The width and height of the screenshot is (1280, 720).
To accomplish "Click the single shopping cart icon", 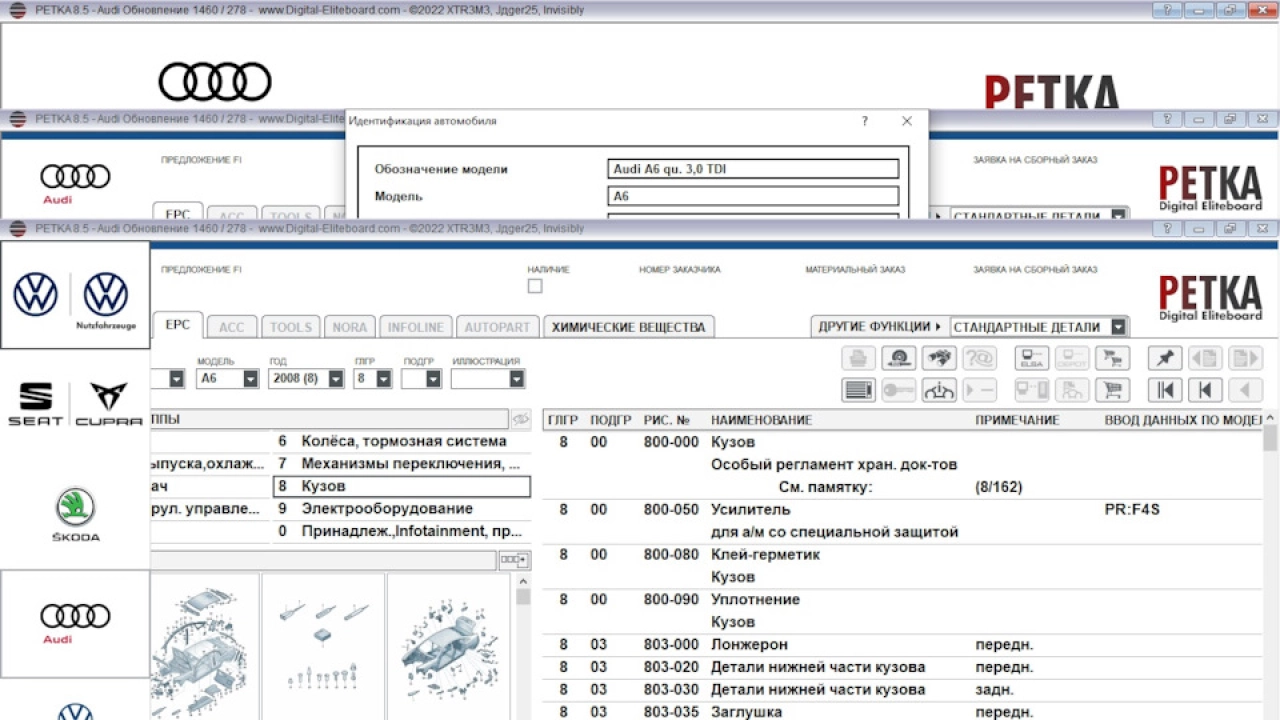I will tap(1112, 390).
